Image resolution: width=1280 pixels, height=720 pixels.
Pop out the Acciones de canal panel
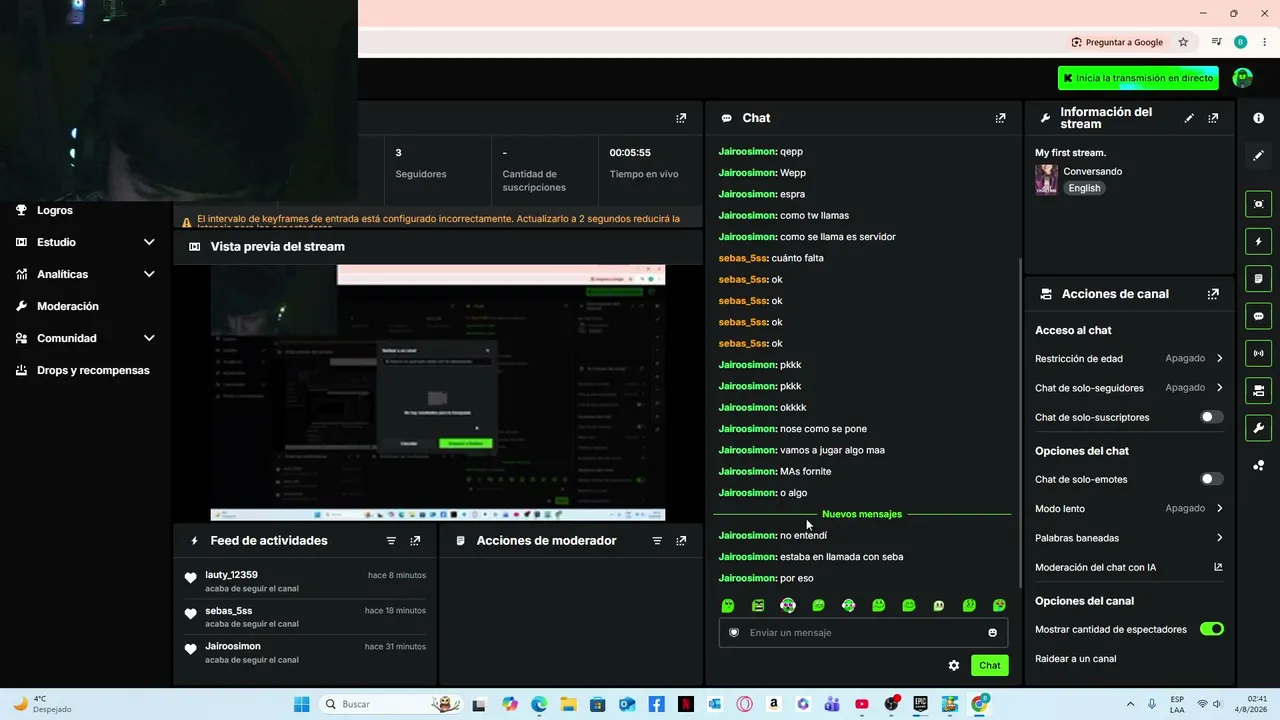pos(1213,294)
